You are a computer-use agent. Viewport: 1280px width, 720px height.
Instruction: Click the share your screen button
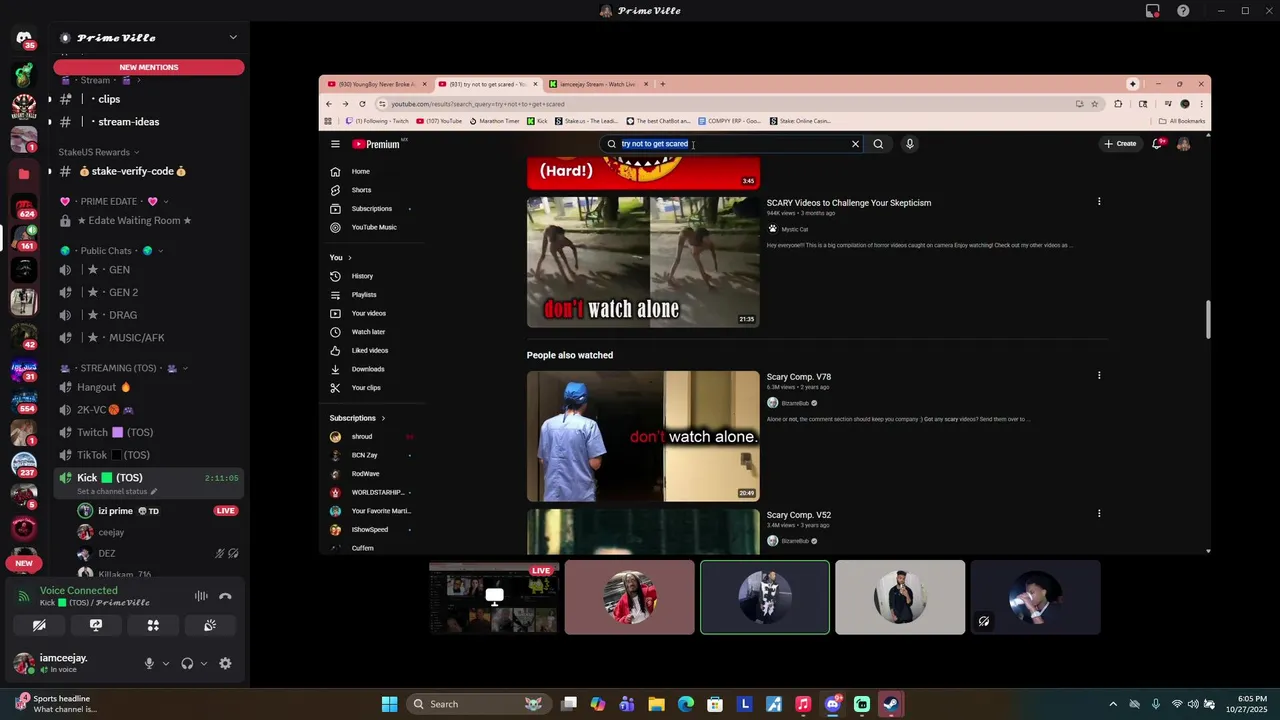(96, 625)
